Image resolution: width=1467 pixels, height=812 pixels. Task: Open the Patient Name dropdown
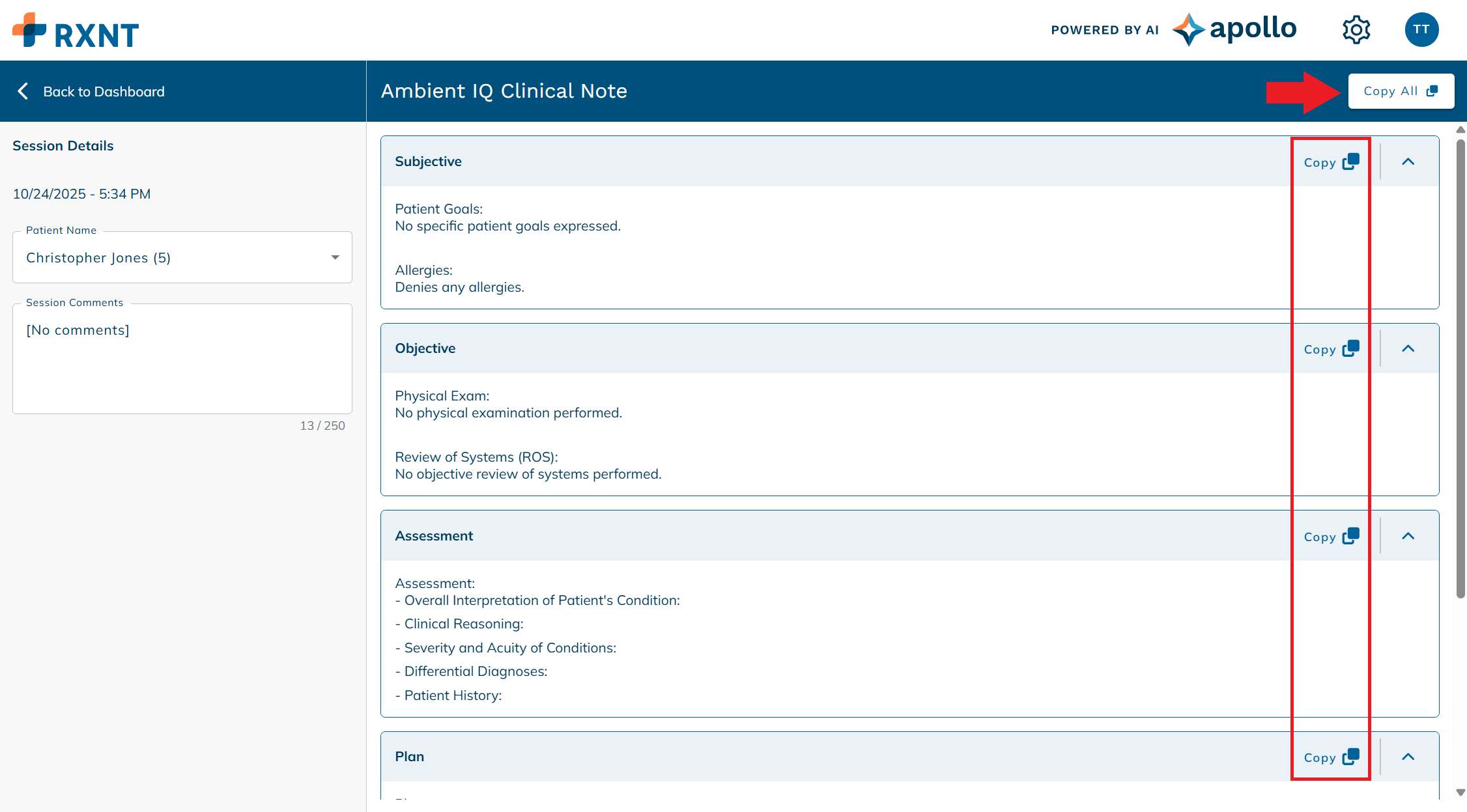[x=182, y=258]
